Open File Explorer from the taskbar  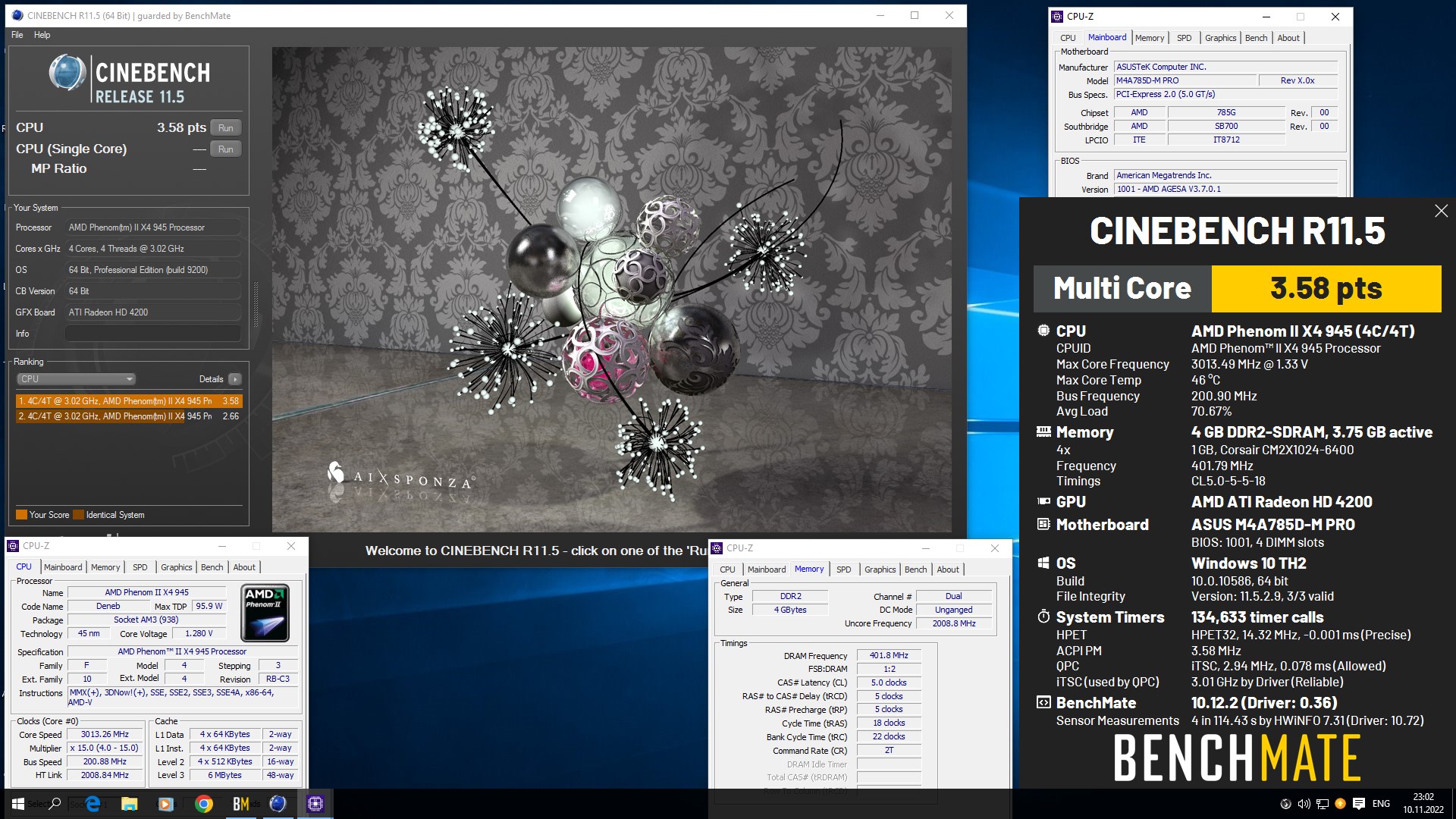coord(129,804)
